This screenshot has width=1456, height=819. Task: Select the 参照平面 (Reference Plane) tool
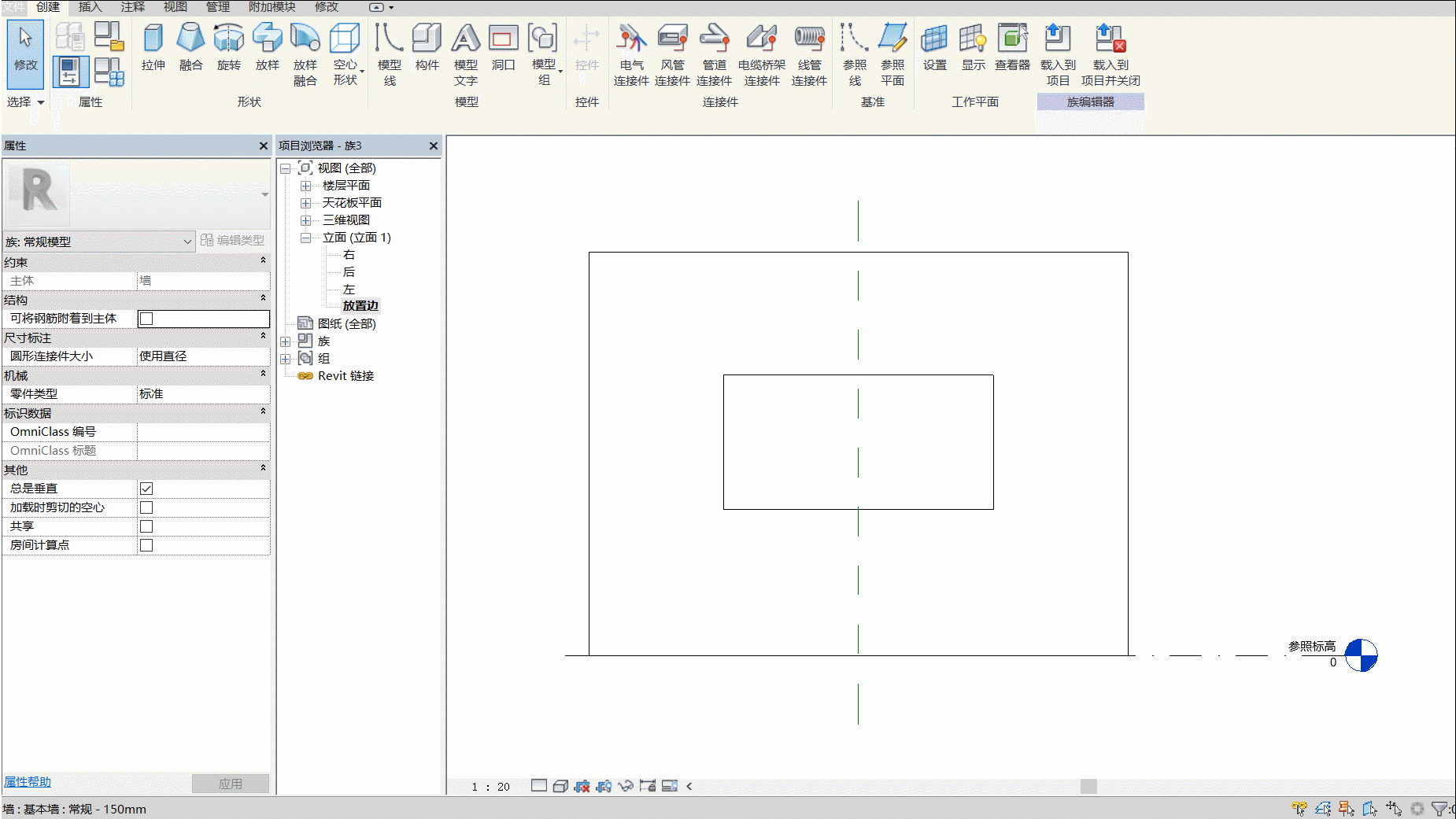pyautogui.click(x=892, y=54)
